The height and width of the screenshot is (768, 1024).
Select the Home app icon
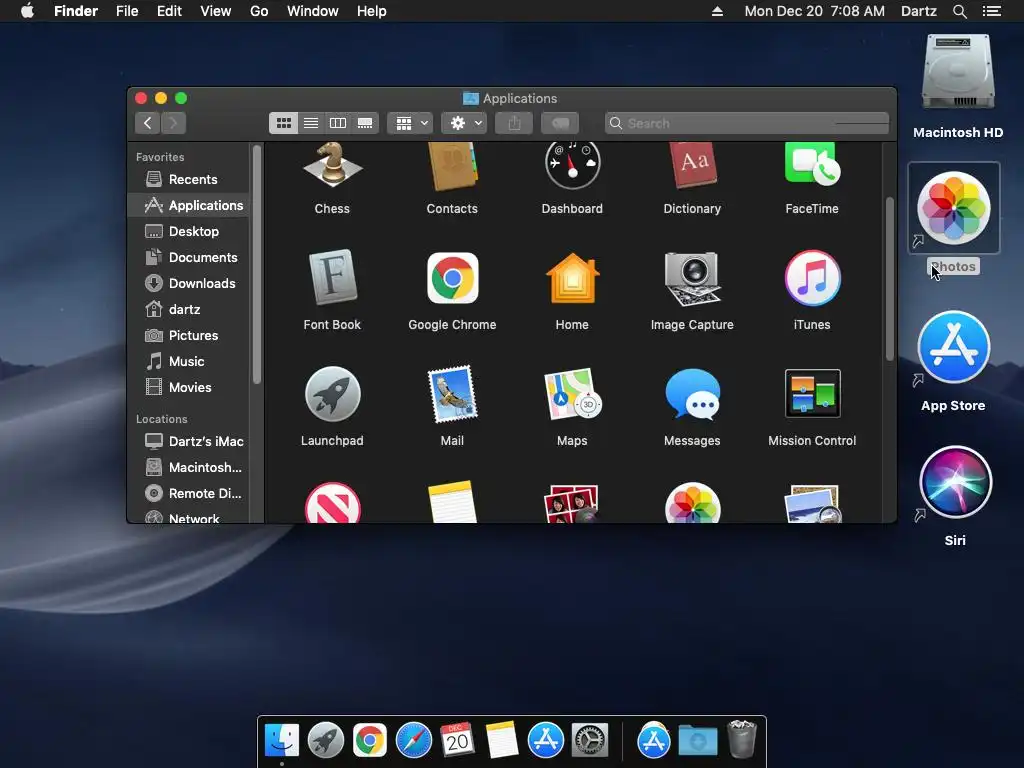point(572,278)
